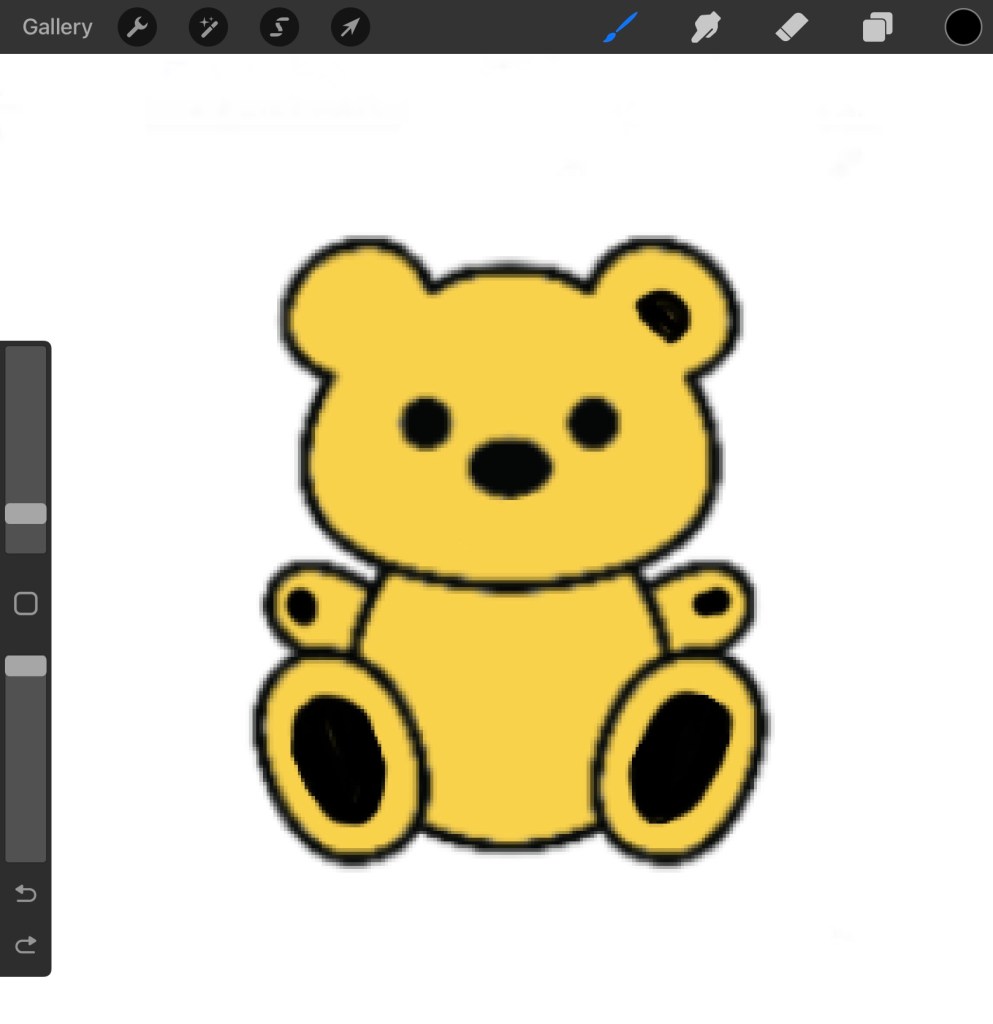Tap the black spot inside bear's ear
Screen dimensions: 993x1024
664,314
